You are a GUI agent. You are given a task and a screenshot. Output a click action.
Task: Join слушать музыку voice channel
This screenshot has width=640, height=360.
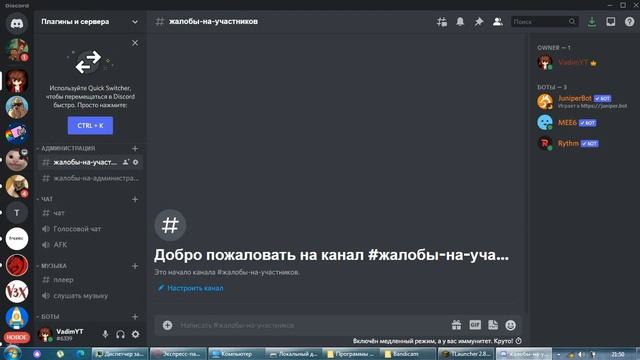91,296
